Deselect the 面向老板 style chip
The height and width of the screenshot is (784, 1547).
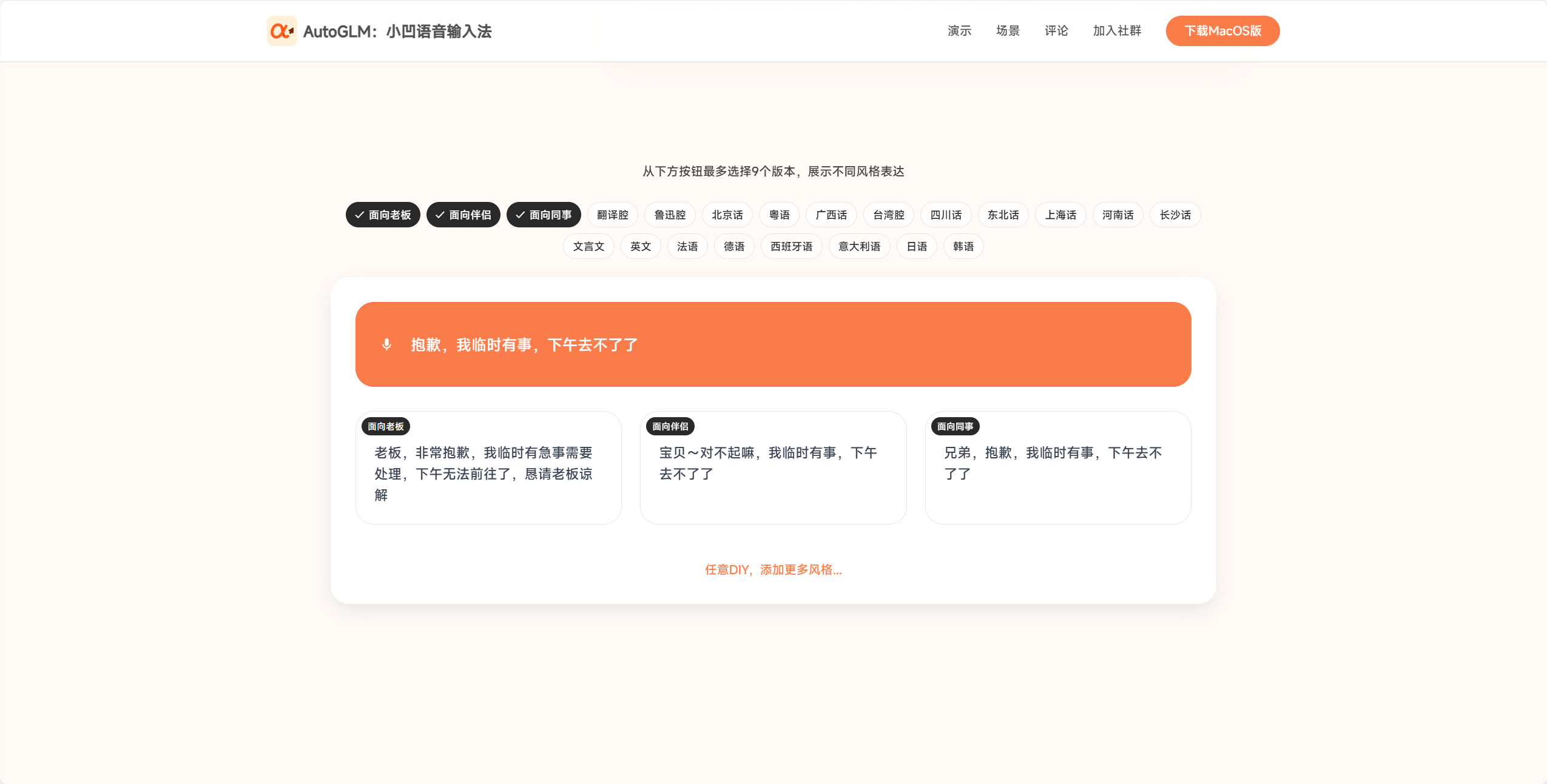coord(383,215)
